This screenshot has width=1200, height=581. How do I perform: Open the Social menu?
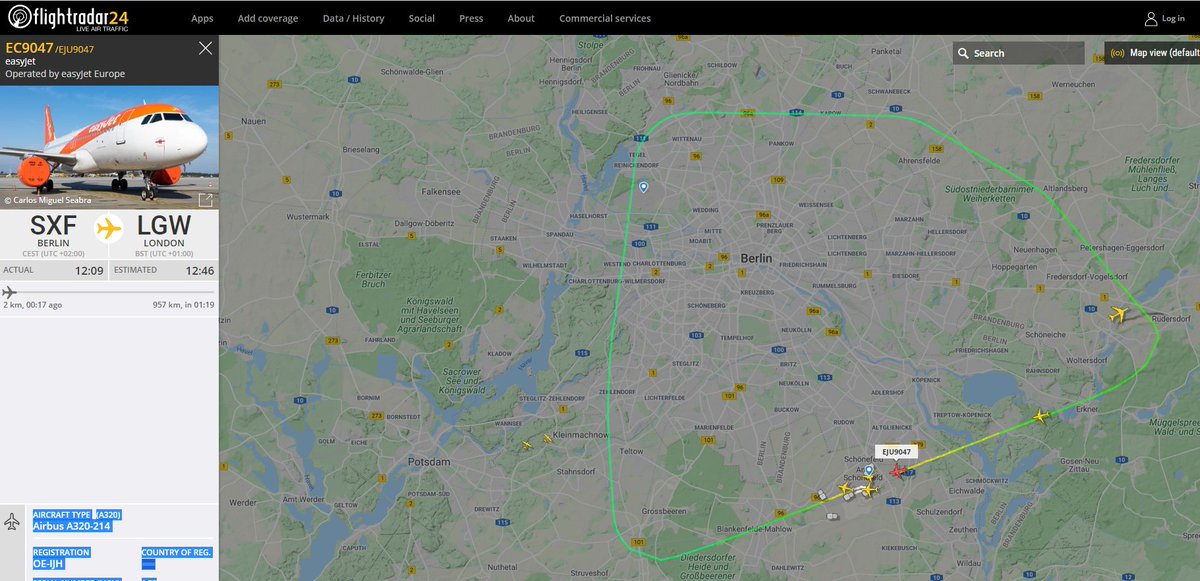(x=422, y=18)
